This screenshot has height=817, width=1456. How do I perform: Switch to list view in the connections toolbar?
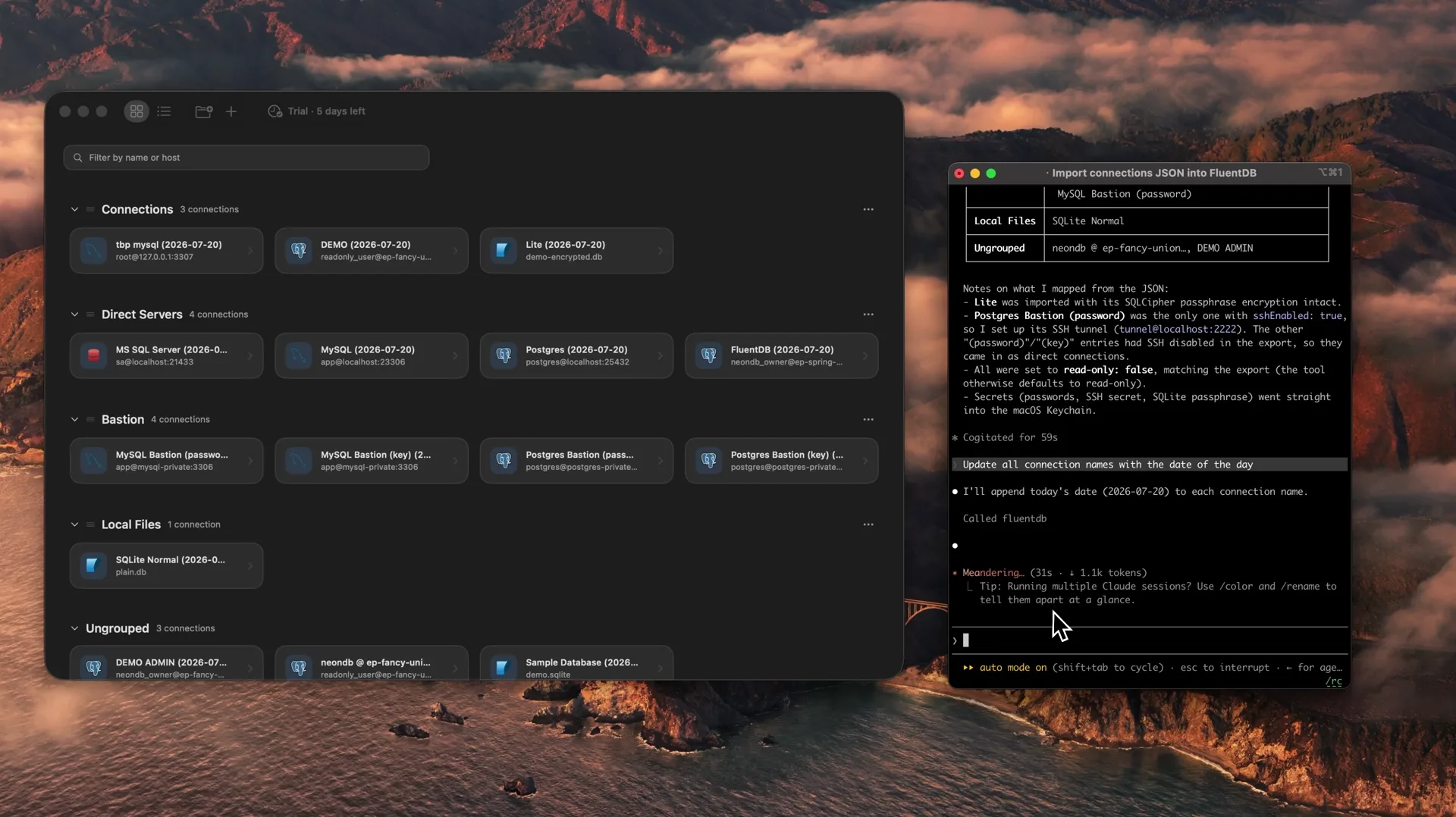click(164, 111)
